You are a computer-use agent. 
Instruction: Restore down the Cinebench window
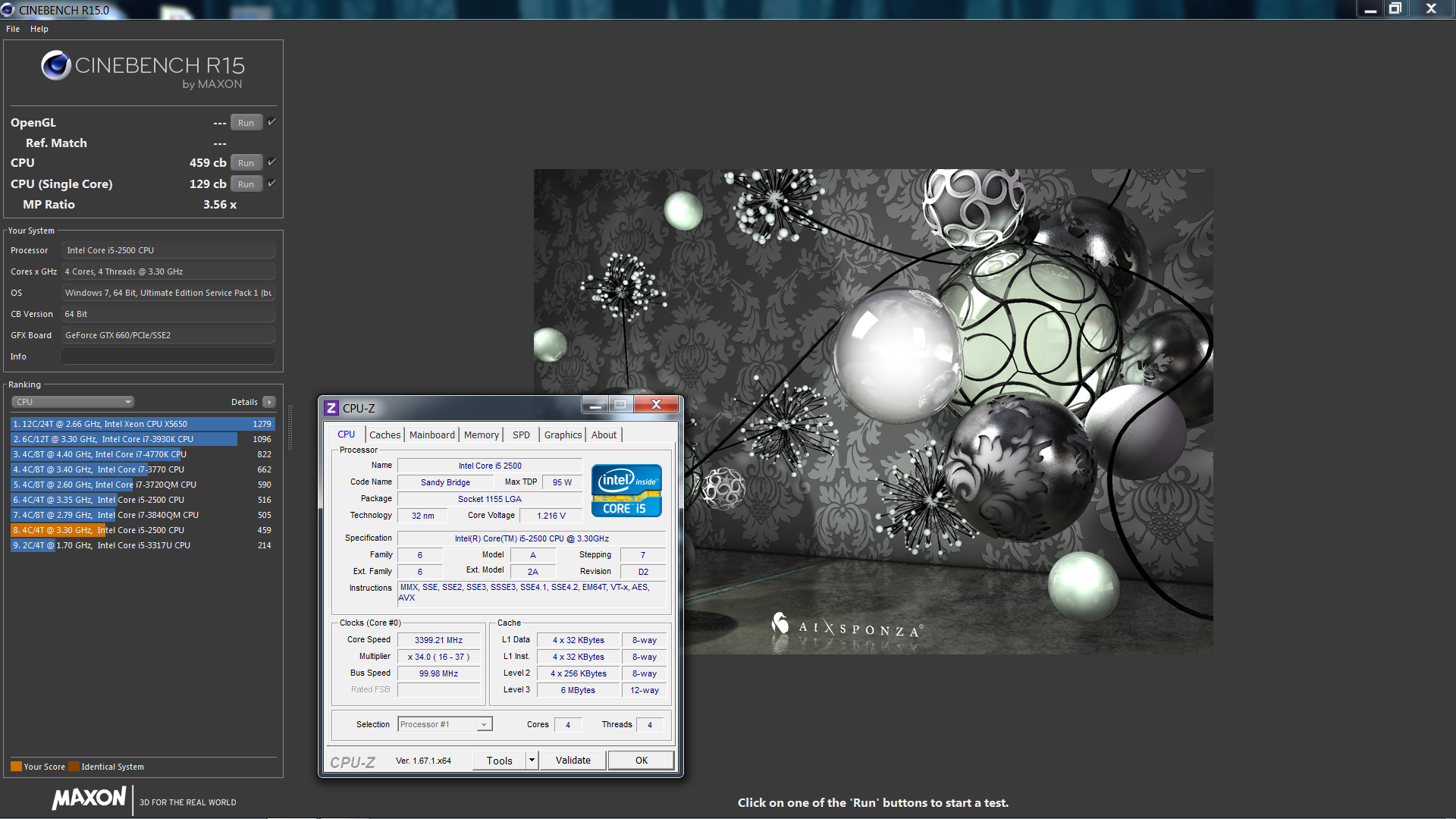pyautogui.click(x=1395, y=9)
